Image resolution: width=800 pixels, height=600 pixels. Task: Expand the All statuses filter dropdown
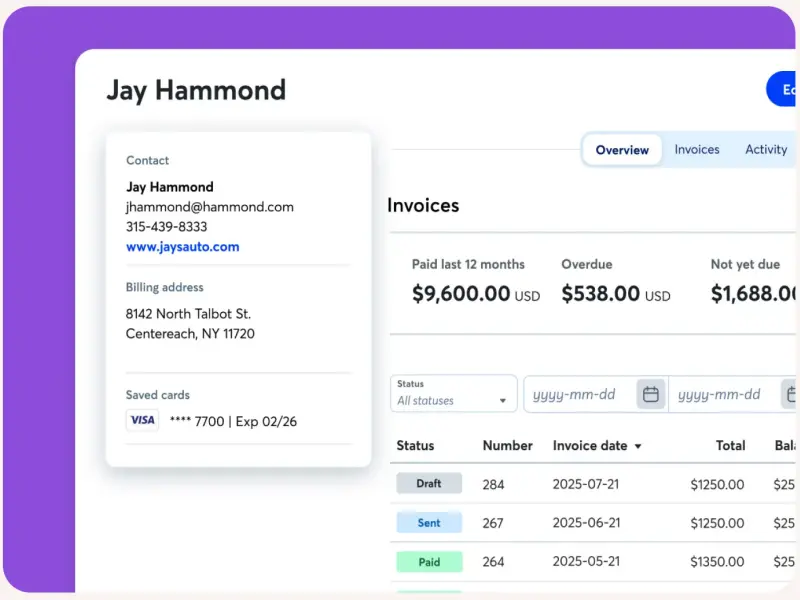pos(453,393)
